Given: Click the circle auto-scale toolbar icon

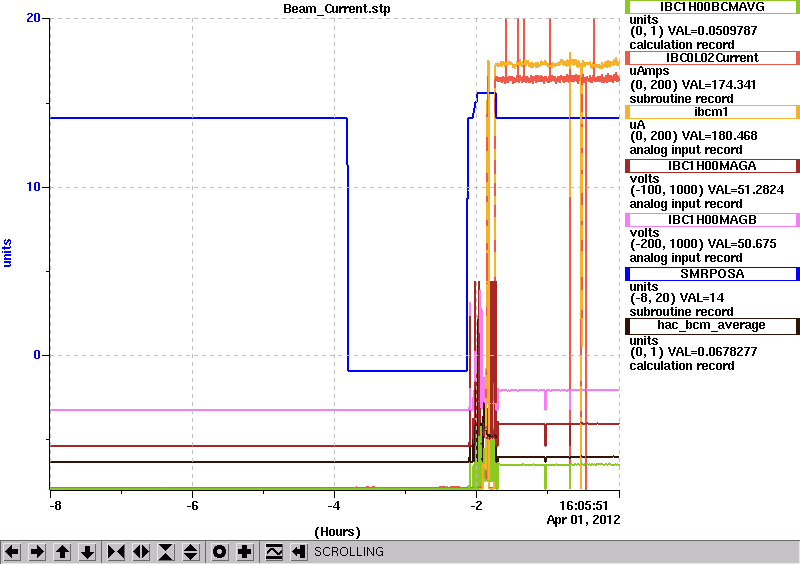Looking at the screenshot, I should coord(220,552).
